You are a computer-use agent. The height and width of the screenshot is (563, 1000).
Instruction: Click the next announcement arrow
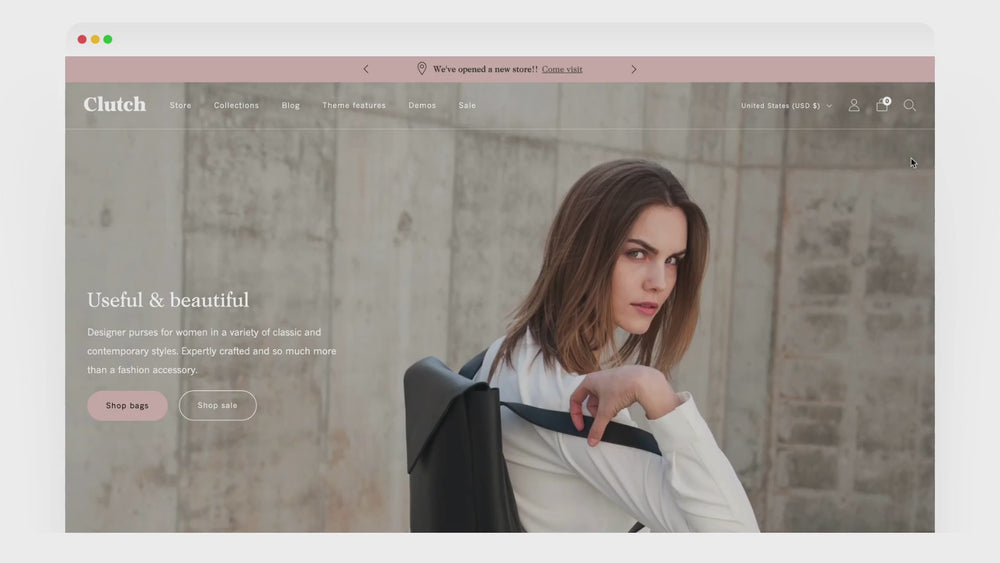(633, 69)
